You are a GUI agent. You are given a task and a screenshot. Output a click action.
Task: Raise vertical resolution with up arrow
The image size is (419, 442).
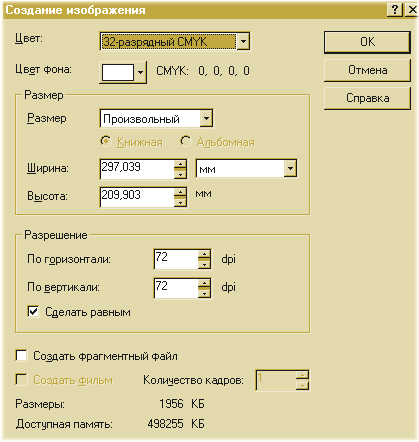tap(204, 283)
